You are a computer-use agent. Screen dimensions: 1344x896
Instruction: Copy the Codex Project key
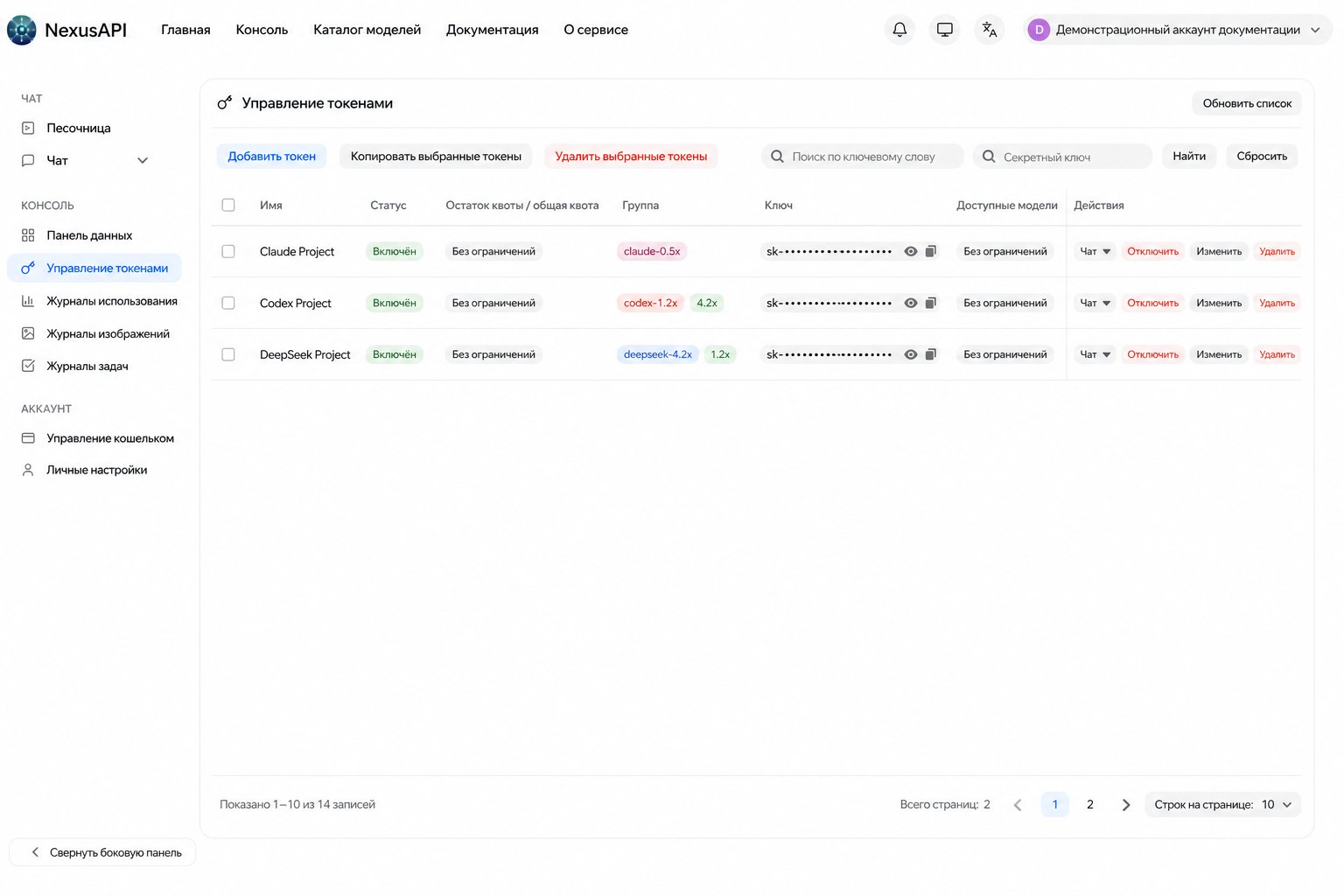pyautogui.click(x=931, y=303)
